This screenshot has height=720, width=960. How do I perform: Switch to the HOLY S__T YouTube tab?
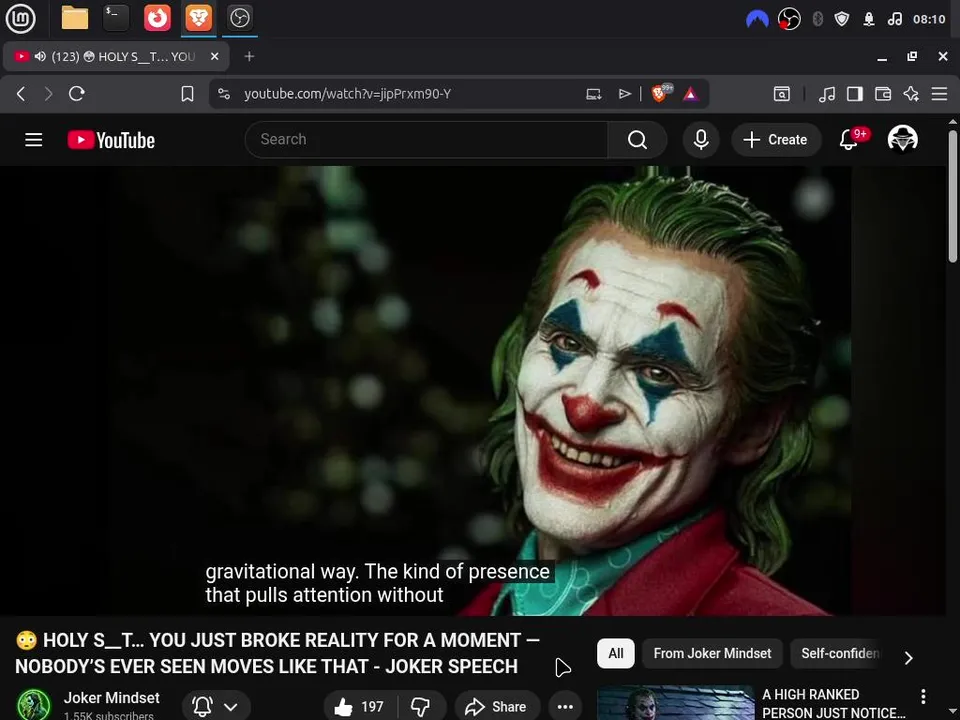coord(116,56)
